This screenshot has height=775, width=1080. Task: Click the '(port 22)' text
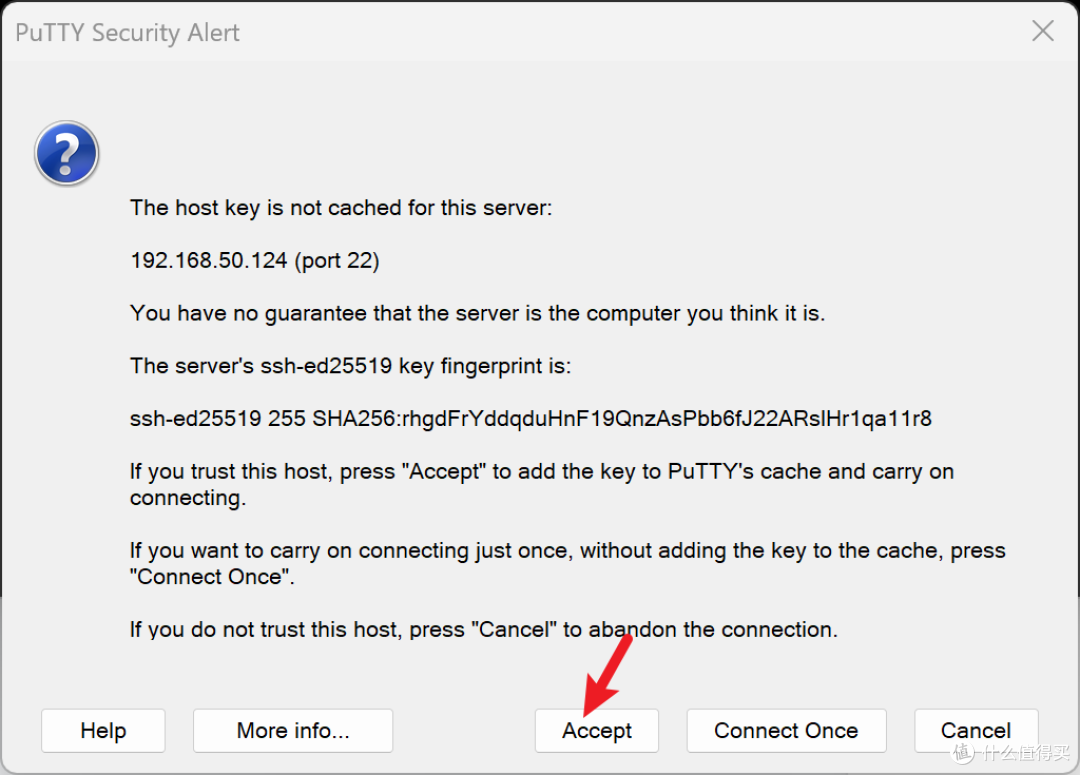(x=337, y=260)
